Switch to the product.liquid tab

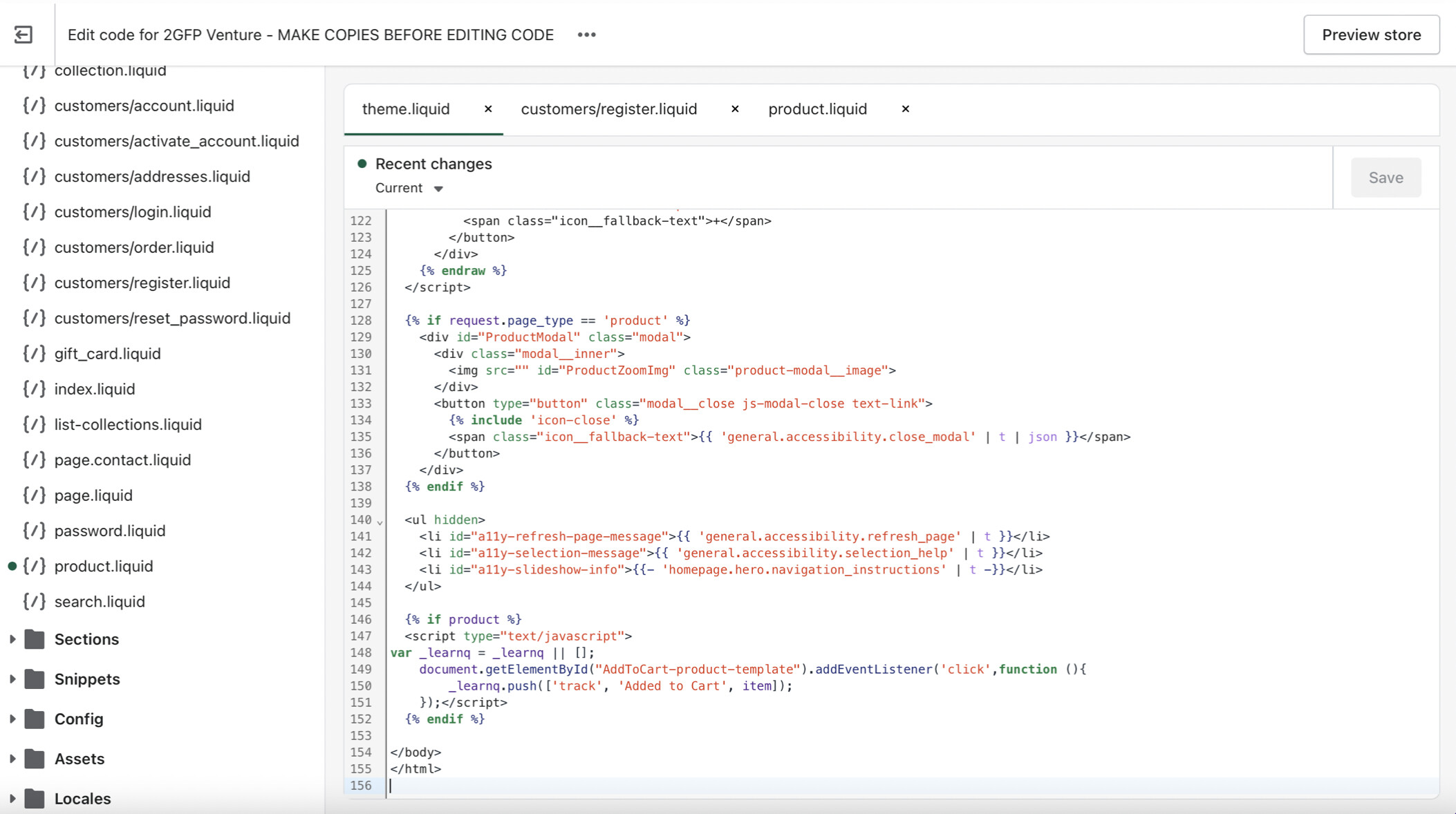coord(817,109)
